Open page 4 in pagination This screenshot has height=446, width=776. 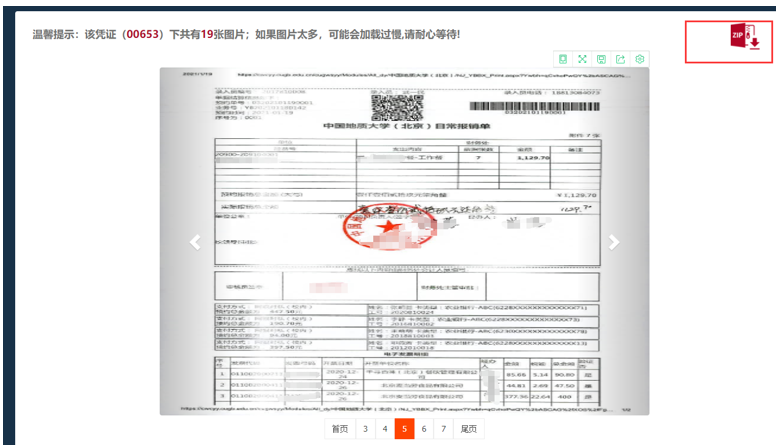(385, 429)
